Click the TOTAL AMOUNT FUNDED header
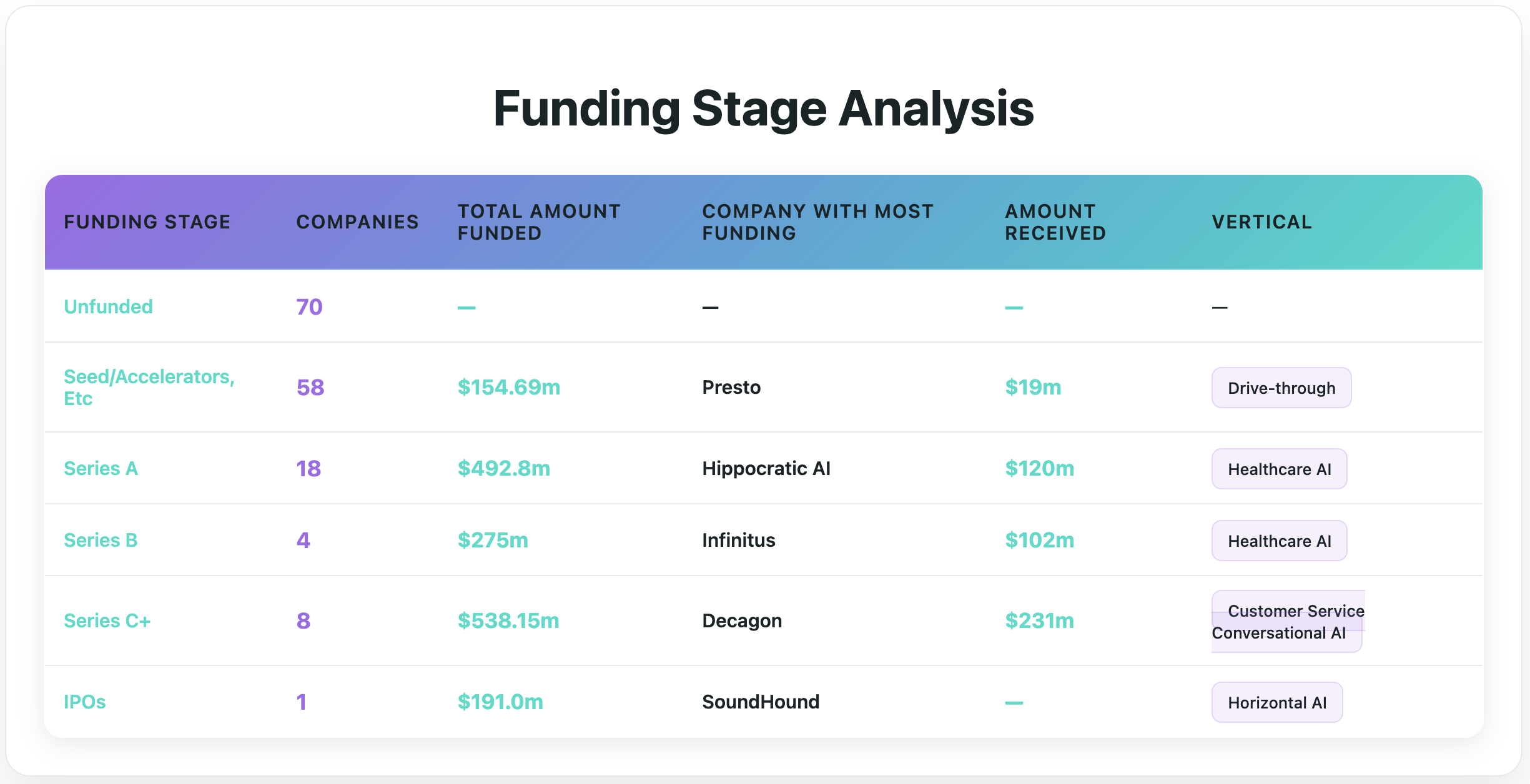Image resolution: width=1530 pixels, height=784 pixels. coord(539,222)
